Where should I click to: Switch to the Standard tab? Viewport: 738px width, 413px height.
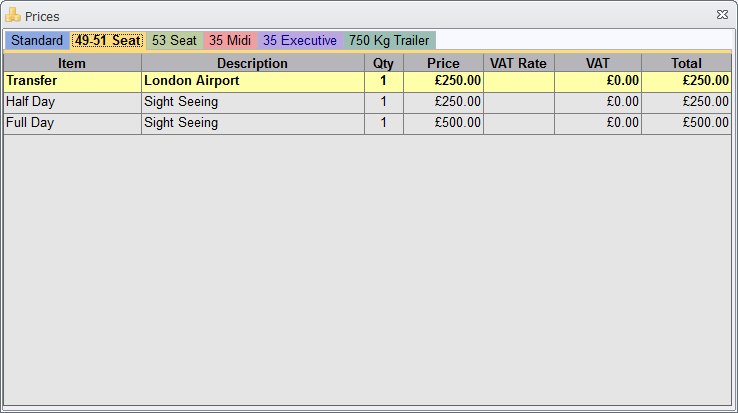click(x=37, y=40)
